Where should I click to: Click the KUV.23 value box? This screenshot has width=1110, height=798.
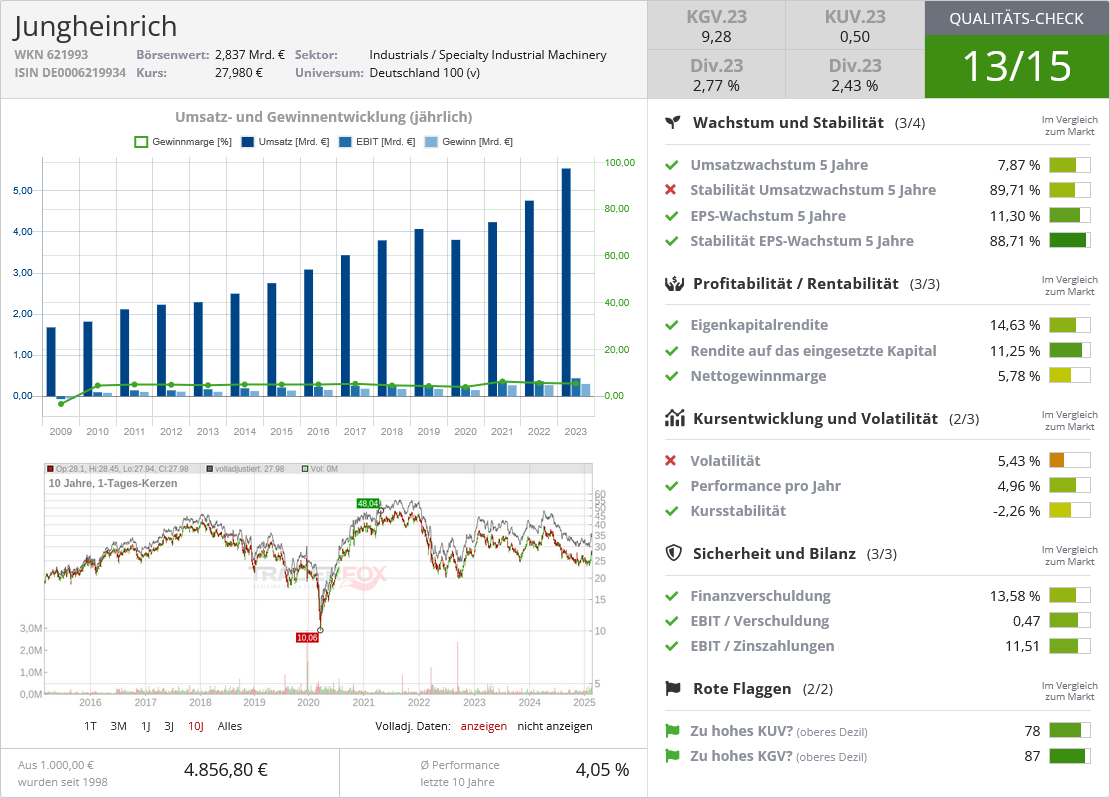(x=855, y=25)
